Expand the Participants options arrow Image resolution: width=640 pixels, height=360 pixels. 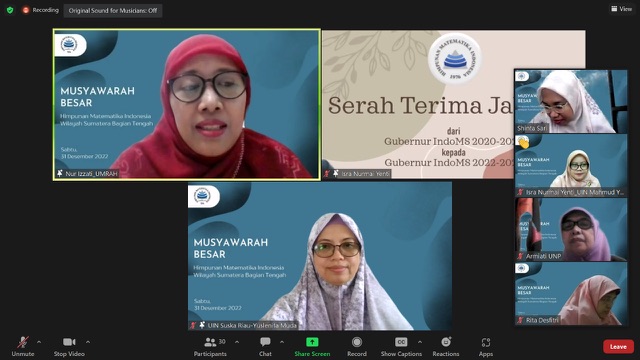[237, 342]
